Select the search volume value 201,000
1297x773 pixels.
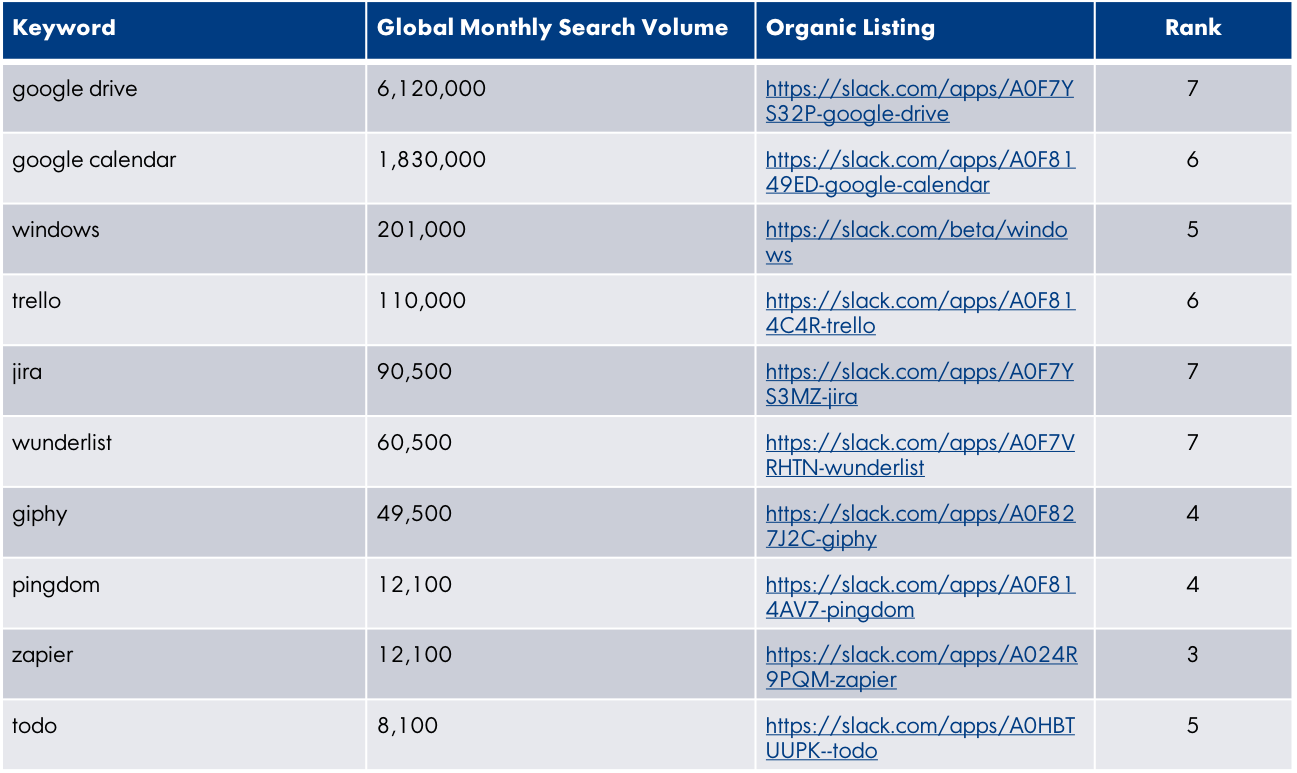[x=421, y=230]
